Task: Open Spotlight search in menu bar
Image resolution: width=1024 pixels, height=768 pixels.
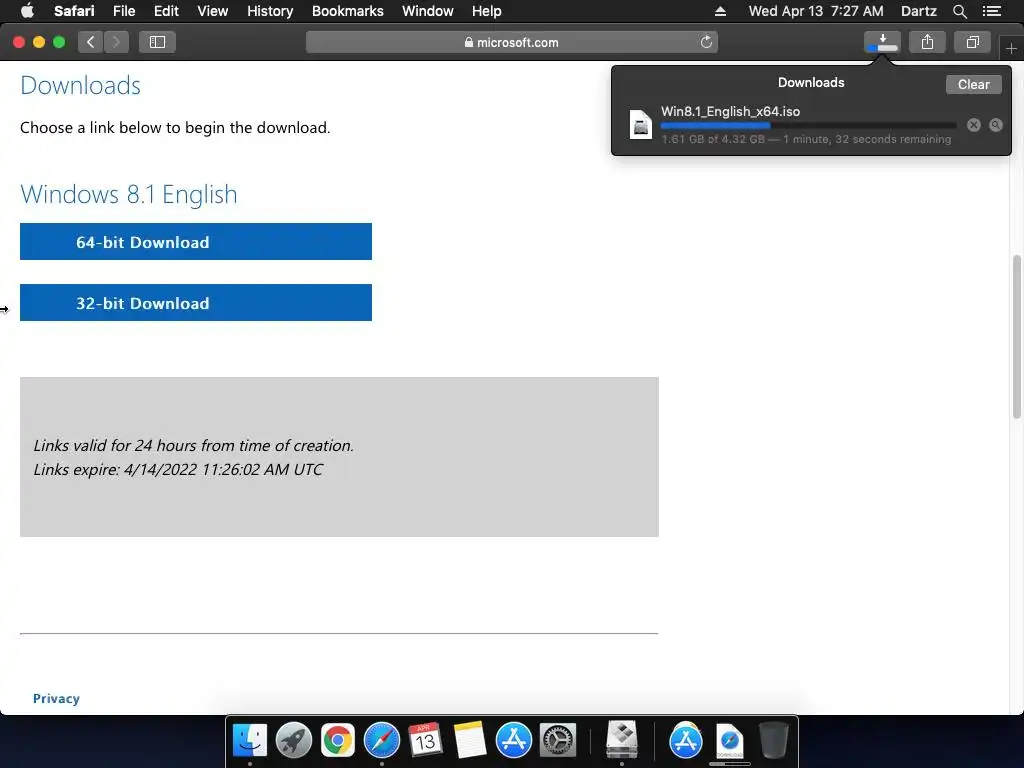Action: (x=959, y=11)
